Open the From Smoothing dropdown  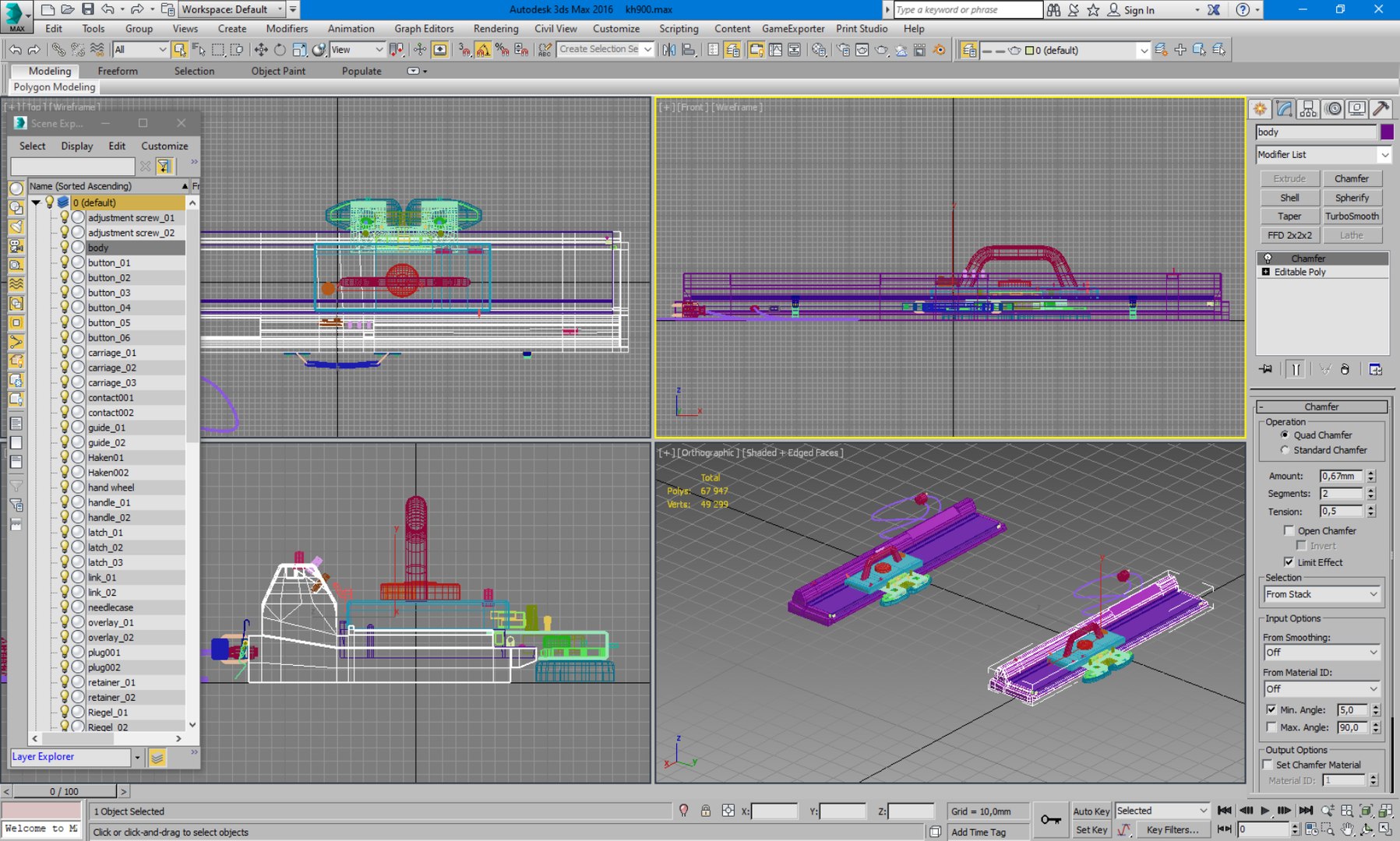[1321, 653]
